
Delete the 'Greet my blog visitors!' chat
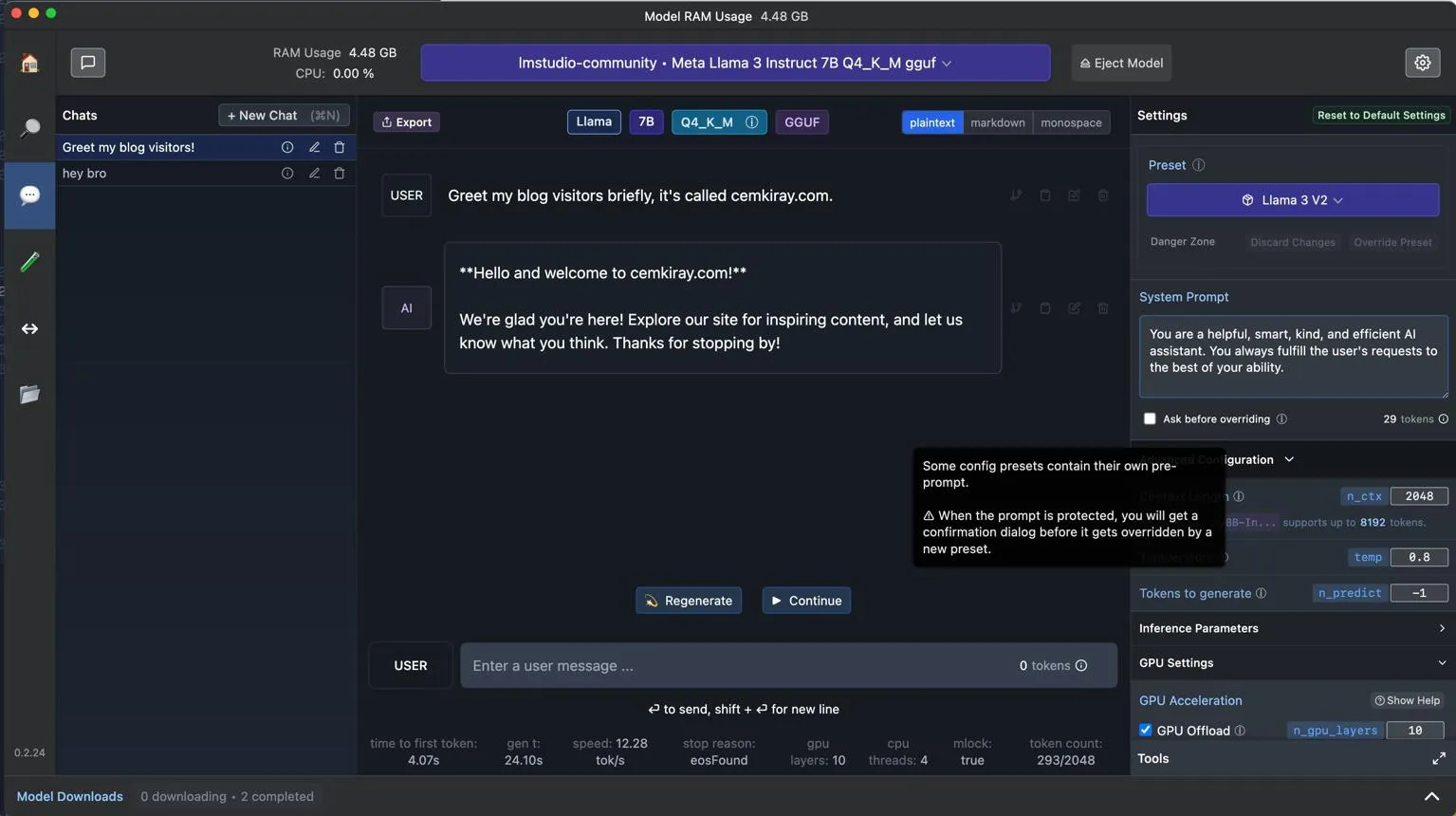340,147
